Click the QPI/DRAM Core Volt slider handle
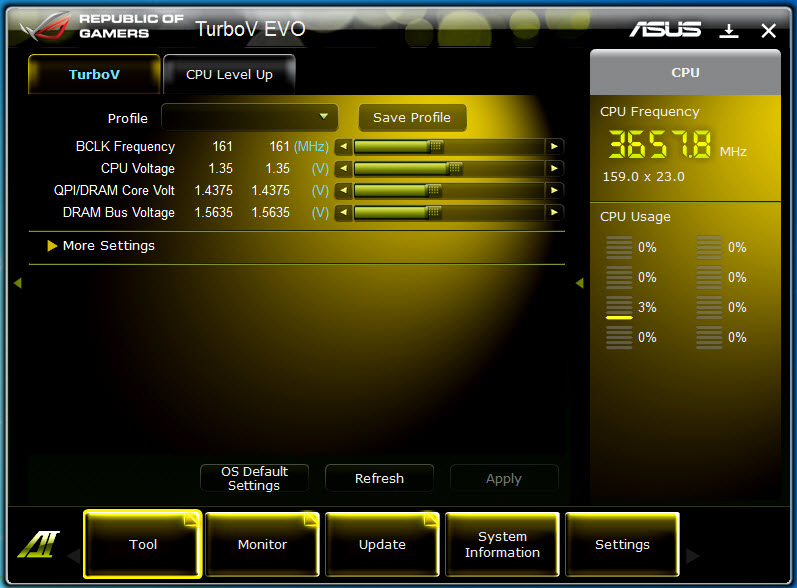This screenshot has height=588, width=797. click(x=434, y=190)
